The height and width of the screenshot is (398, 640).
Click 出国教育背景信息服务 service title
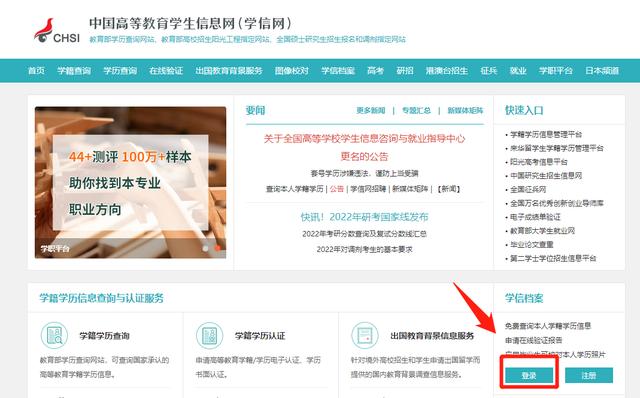[x=432, y=336]
